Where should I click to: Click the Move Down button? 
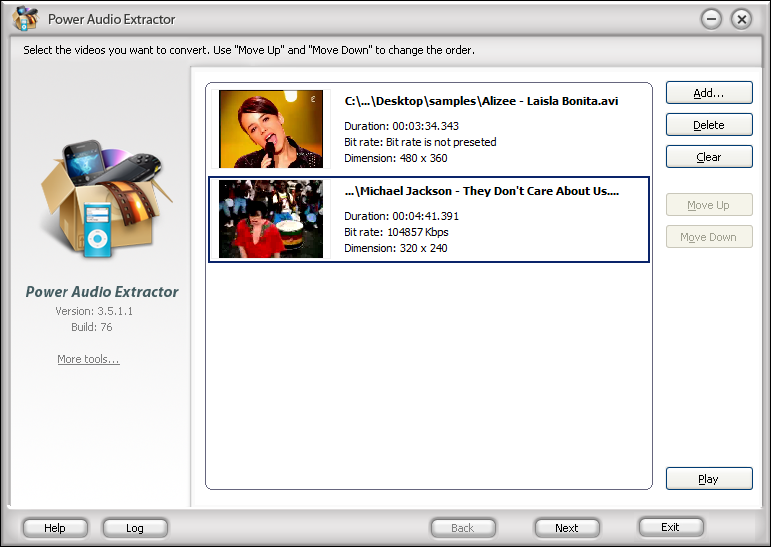[x=709, y=237]
